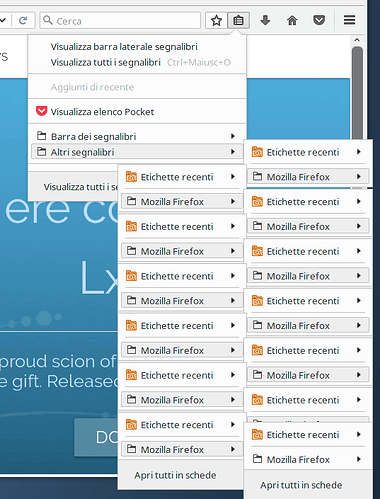Click the folder icon of Barra dei segnalibri
Viewport: 380px width, 499px height.
[x=41, y=136]
